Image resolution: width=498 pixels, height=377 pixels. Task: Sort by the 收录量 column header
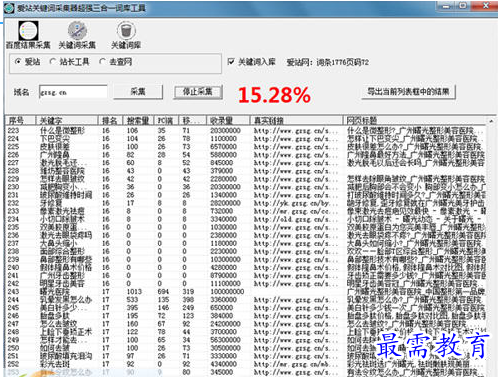[228, 120]
